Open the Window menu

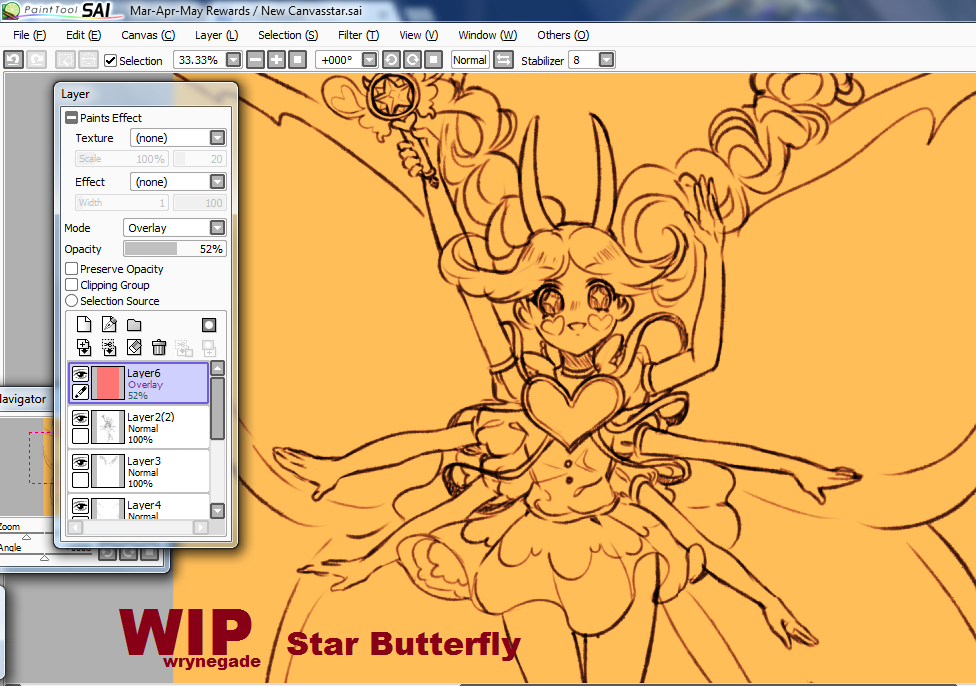487,35
